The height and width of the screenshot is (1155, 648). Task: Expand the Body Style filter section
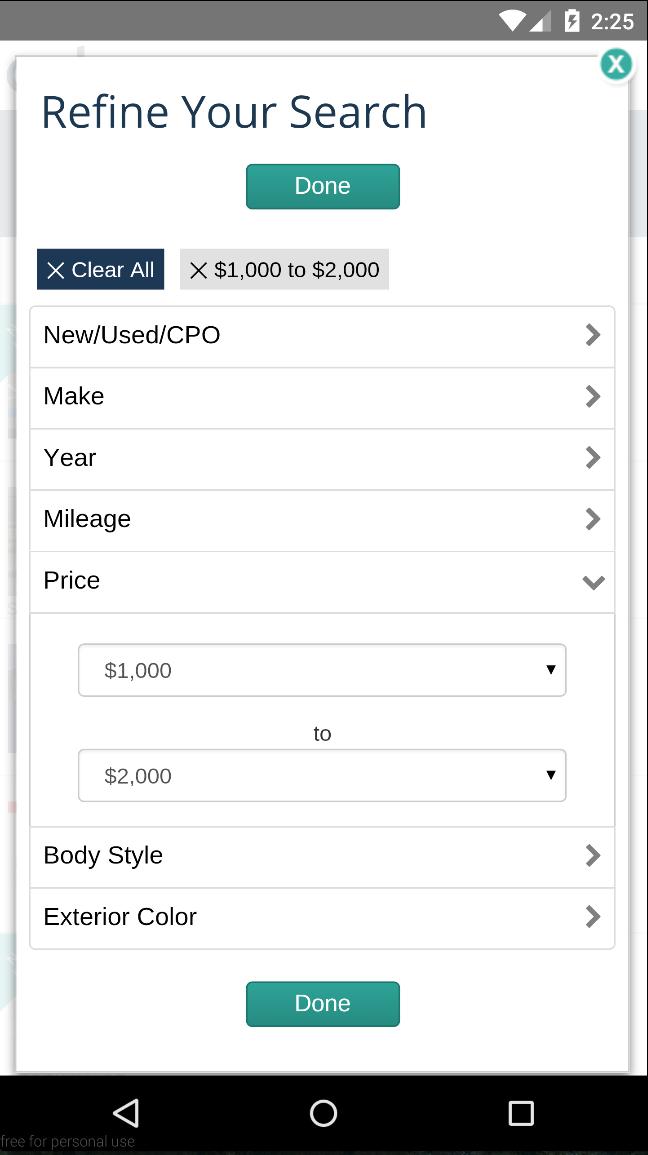pos(322,855)
